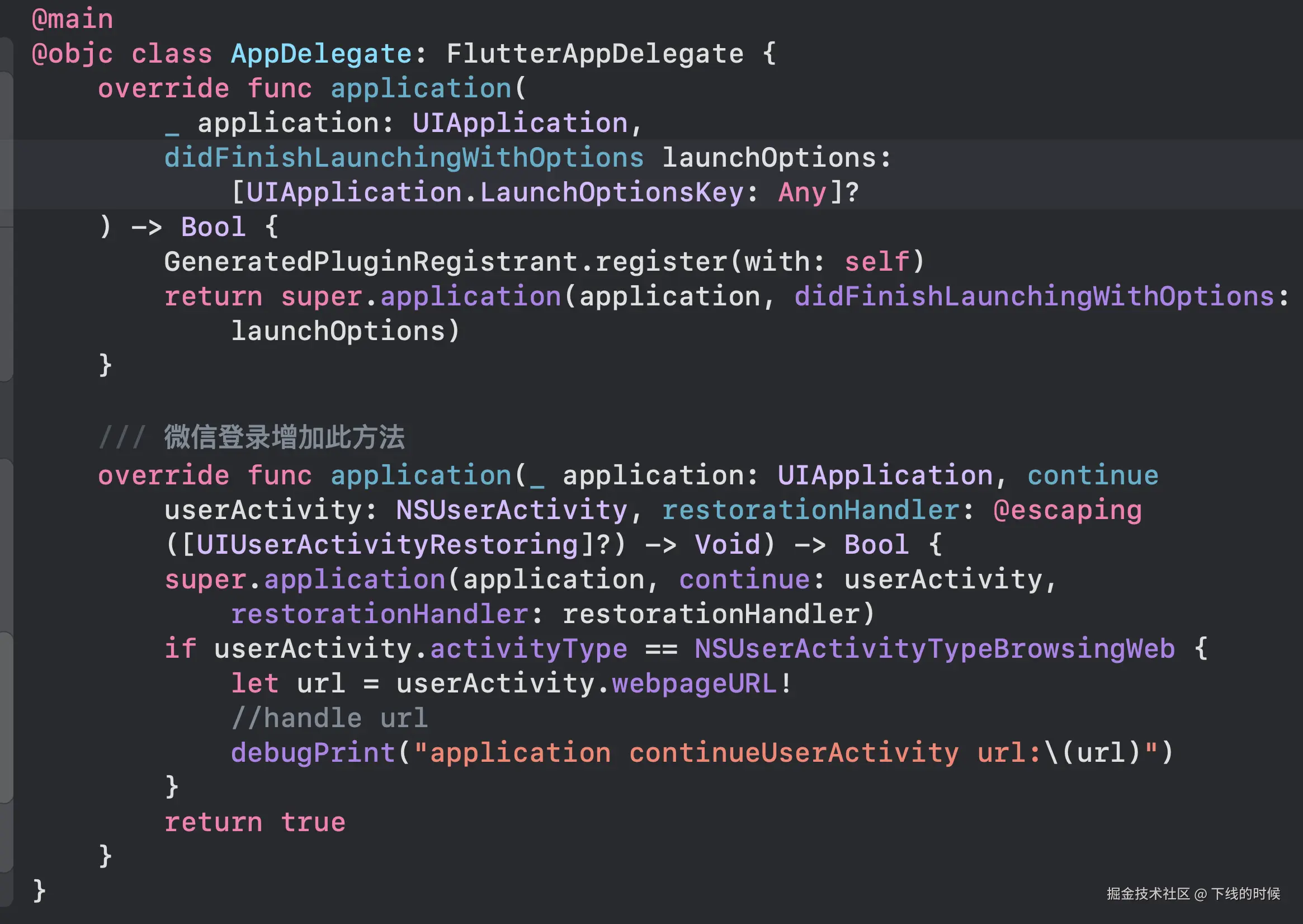Viewport: 1303px width, 924px height.
Task: Click the LaunchOptionsKey type reference
Action: [611, 192]
